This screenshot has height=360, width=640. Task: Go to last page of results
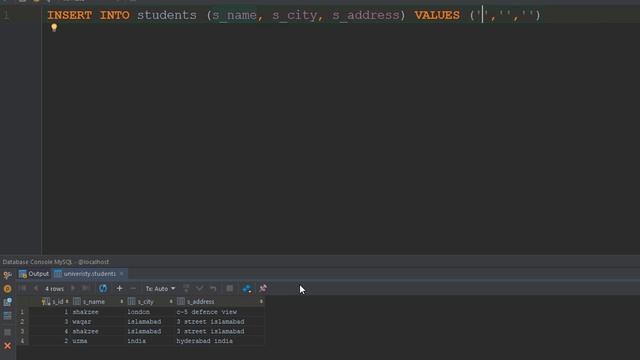pos(86,289)
